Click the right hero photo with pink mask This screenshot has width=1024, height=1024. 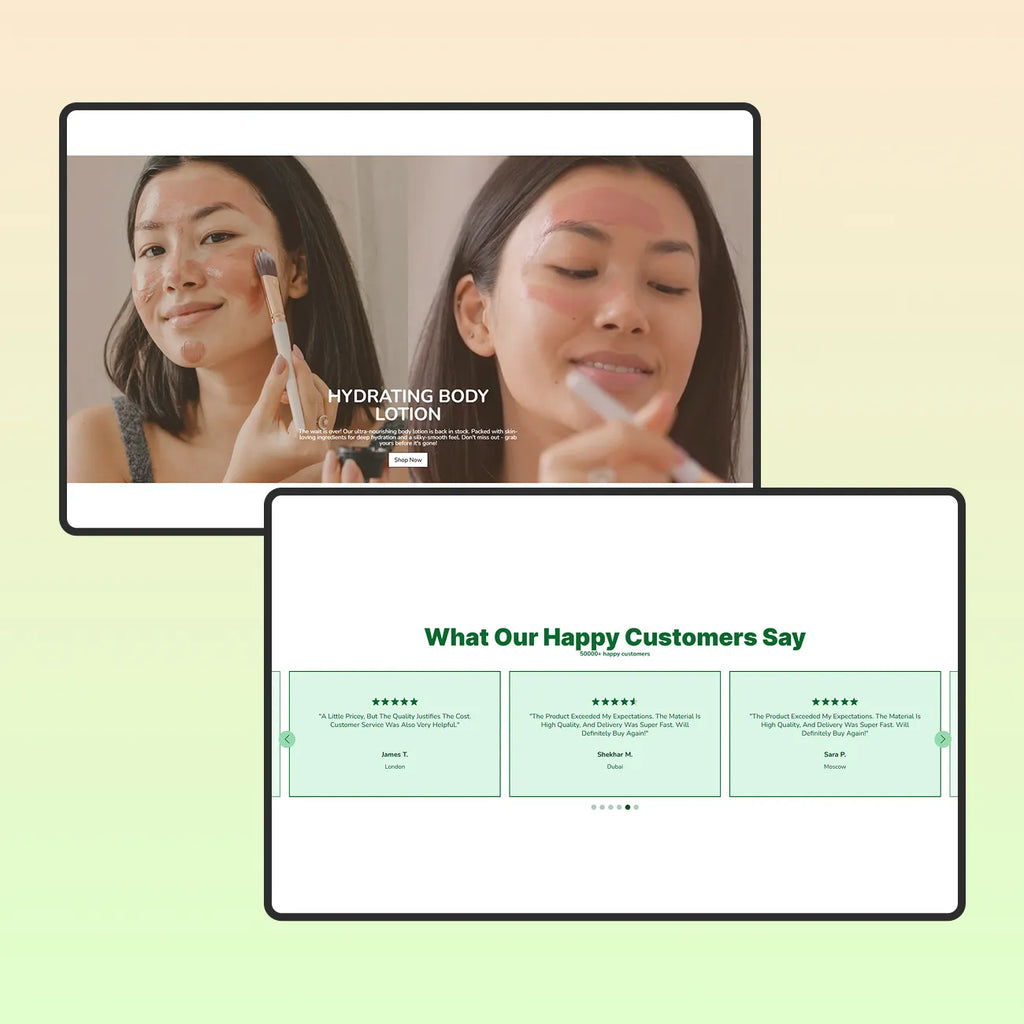click(x=581, y=319)
